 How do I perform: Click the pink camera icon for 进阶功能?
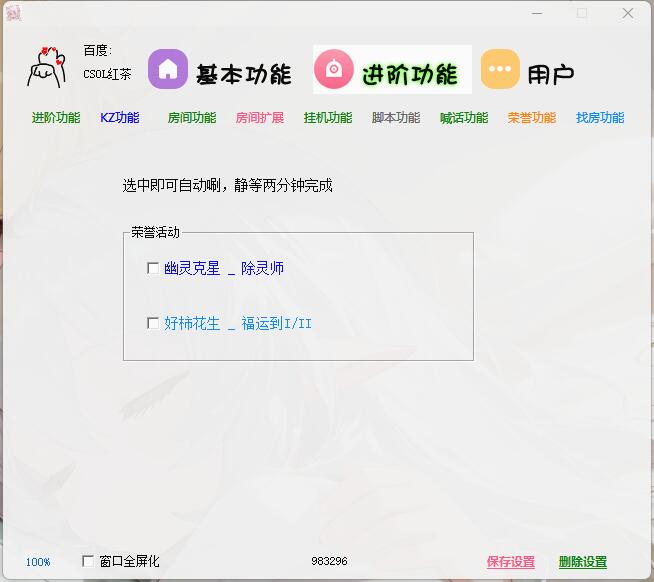coord(334,70)
